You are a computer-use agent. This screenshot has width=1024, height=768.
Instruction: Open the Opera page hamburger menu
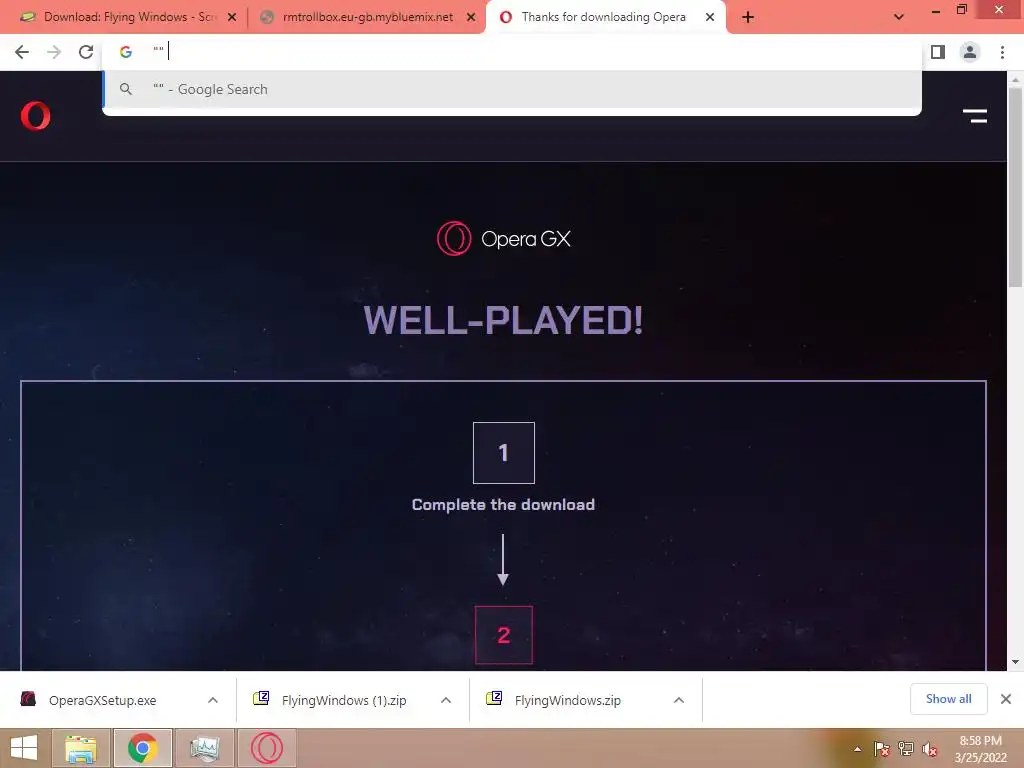[x=974, y=116]
